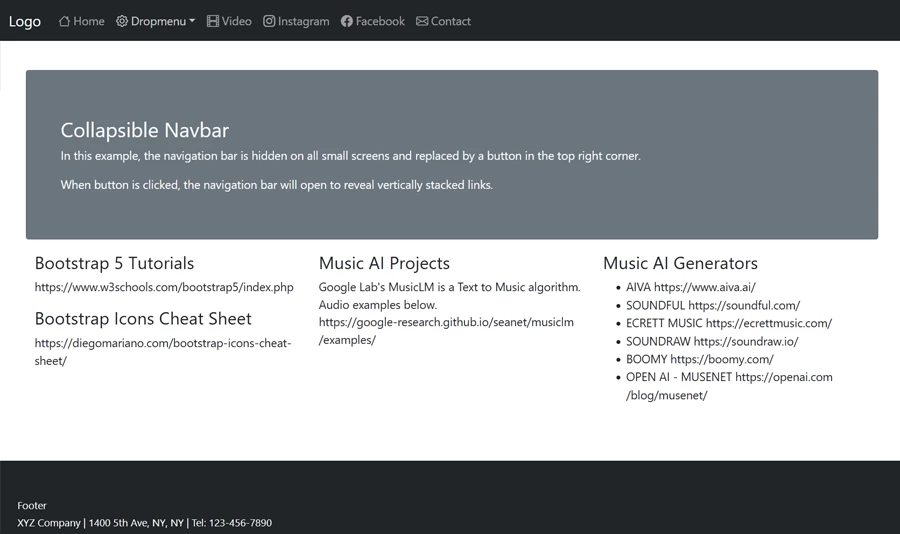Click the google-research musiclm examples URL
The height and width of the screenshot is (534, 900).
(446, 331)
